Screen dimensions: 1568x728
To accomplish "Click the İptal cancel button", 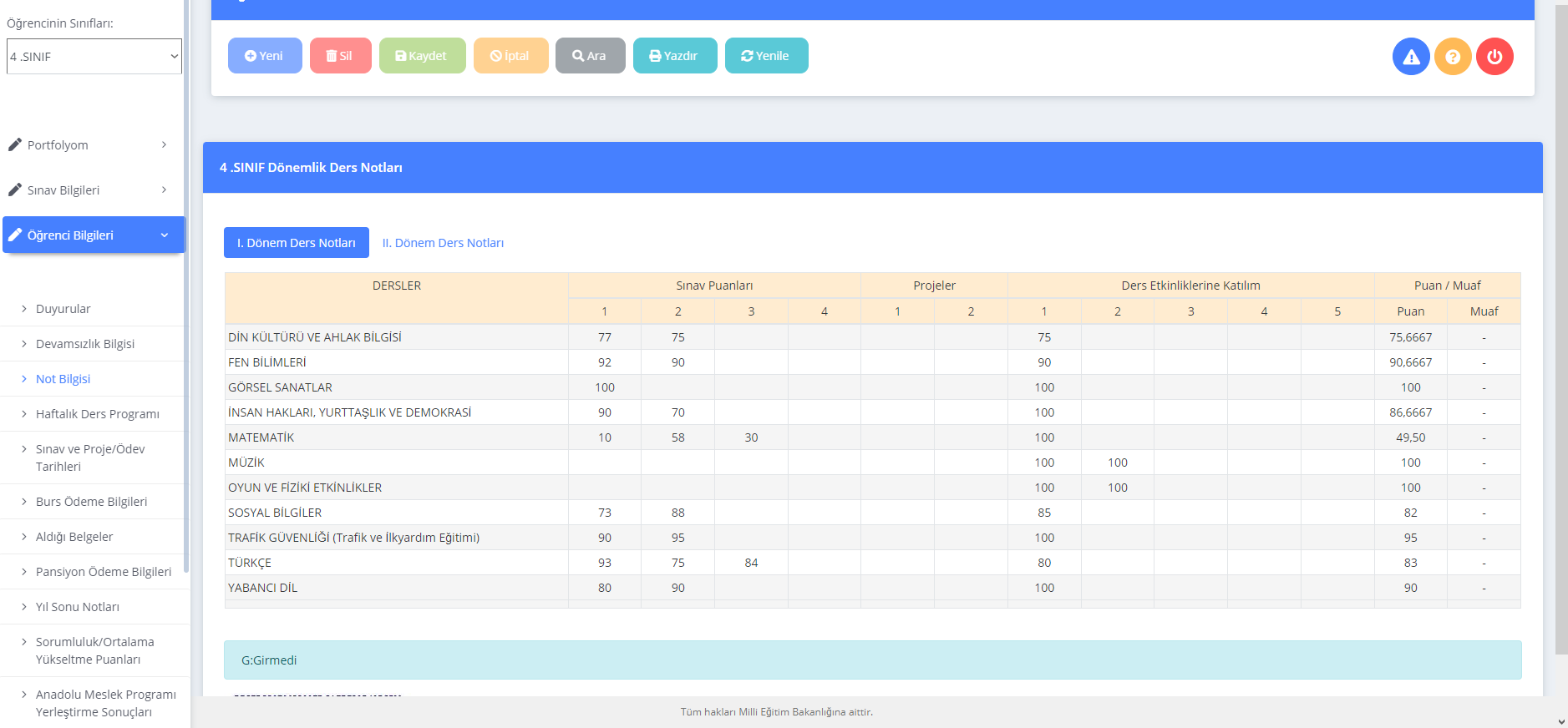I will click(510, 56).
